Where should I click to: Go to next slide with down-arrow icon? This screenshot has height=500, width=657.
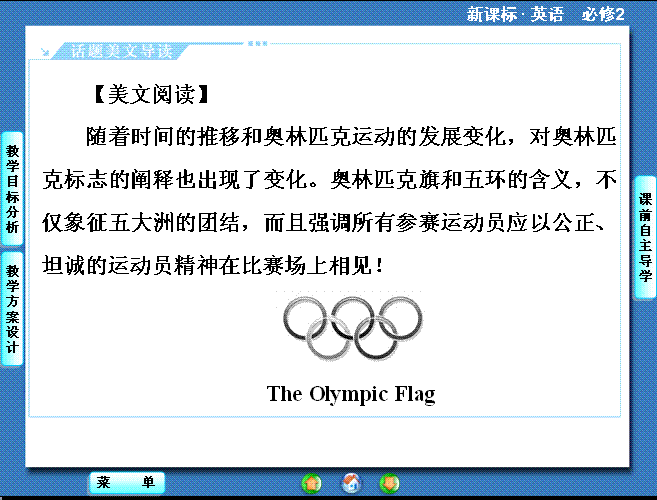click(x=390, y=483)
